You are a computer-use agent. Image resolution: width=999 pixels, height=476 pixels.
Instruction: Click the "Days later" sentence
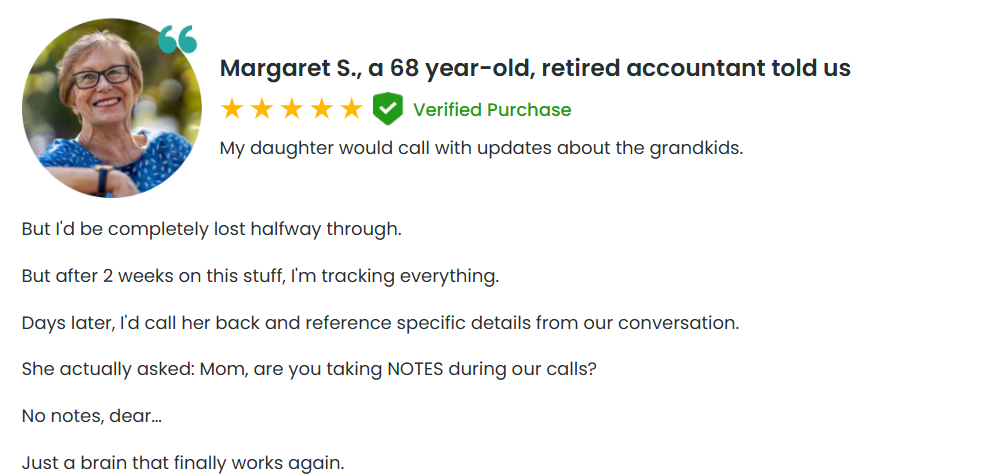380,323
